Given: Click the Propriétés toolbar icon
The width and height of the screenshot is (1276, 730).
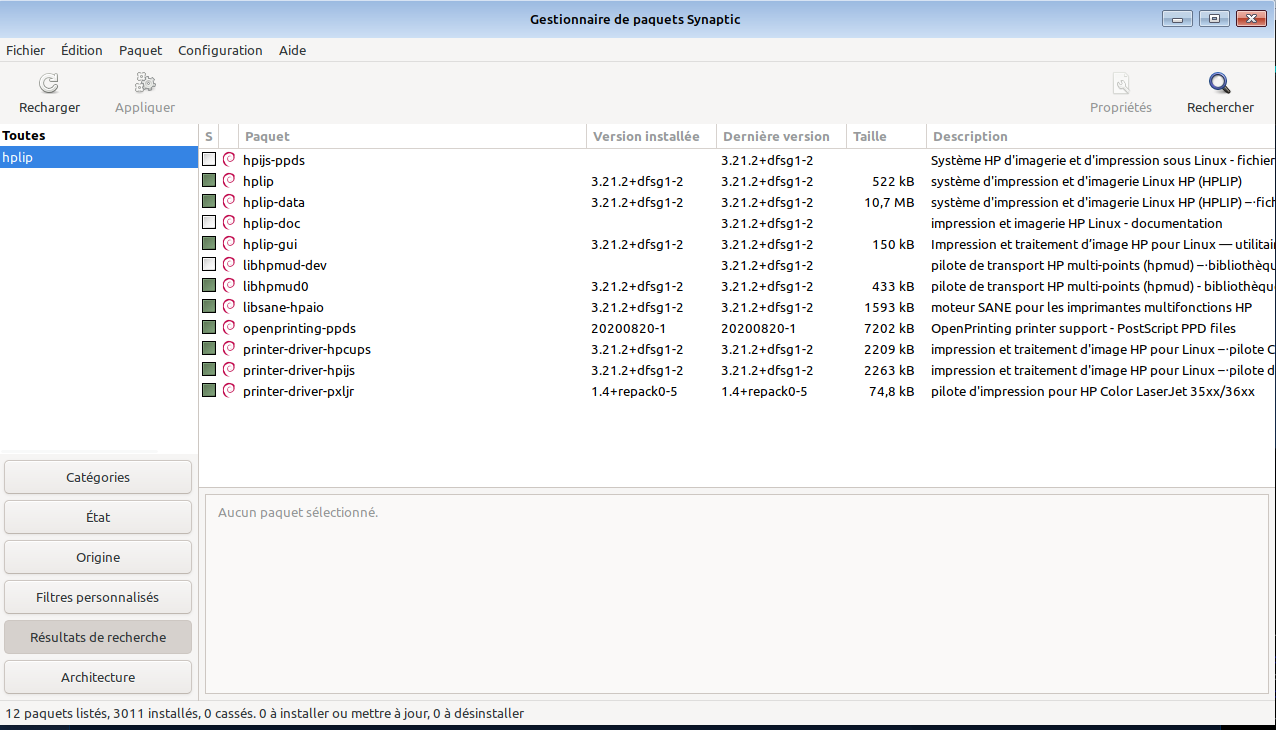Looking at the screenshot, I should 1120,84.
